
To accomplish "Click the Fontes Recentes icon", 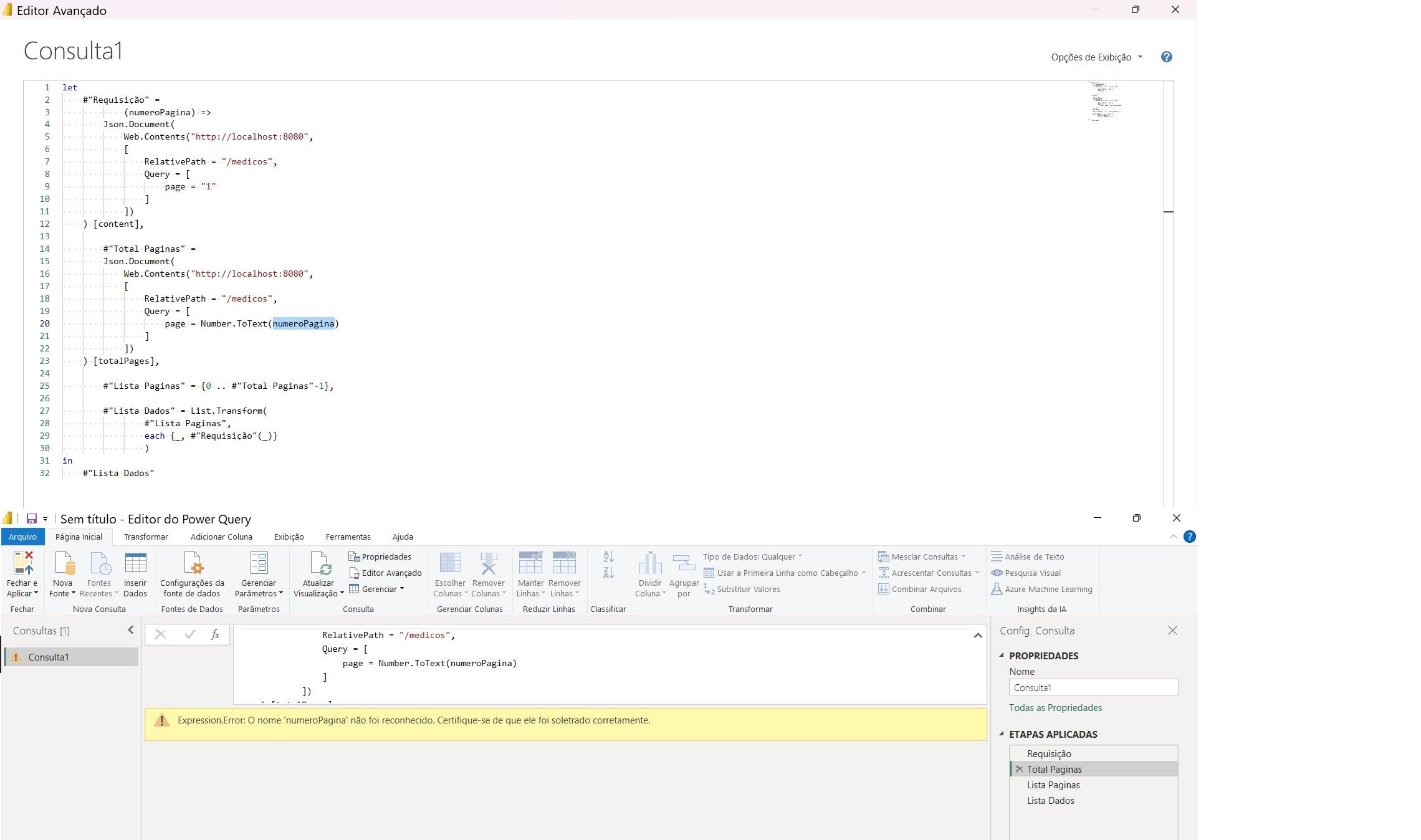I will [x=100, y=563].
